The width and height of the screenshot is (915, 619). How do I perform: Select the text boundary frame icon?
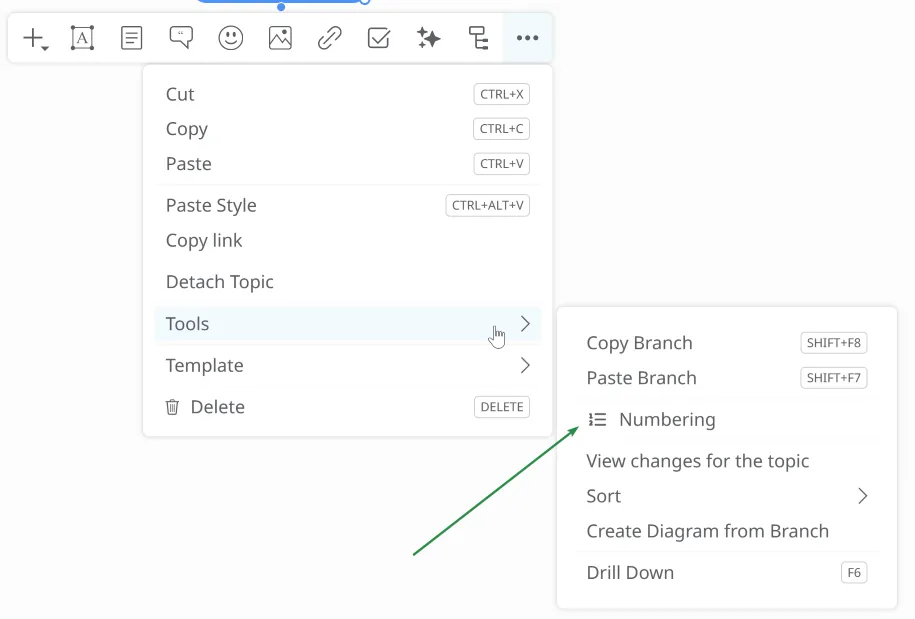82,39
